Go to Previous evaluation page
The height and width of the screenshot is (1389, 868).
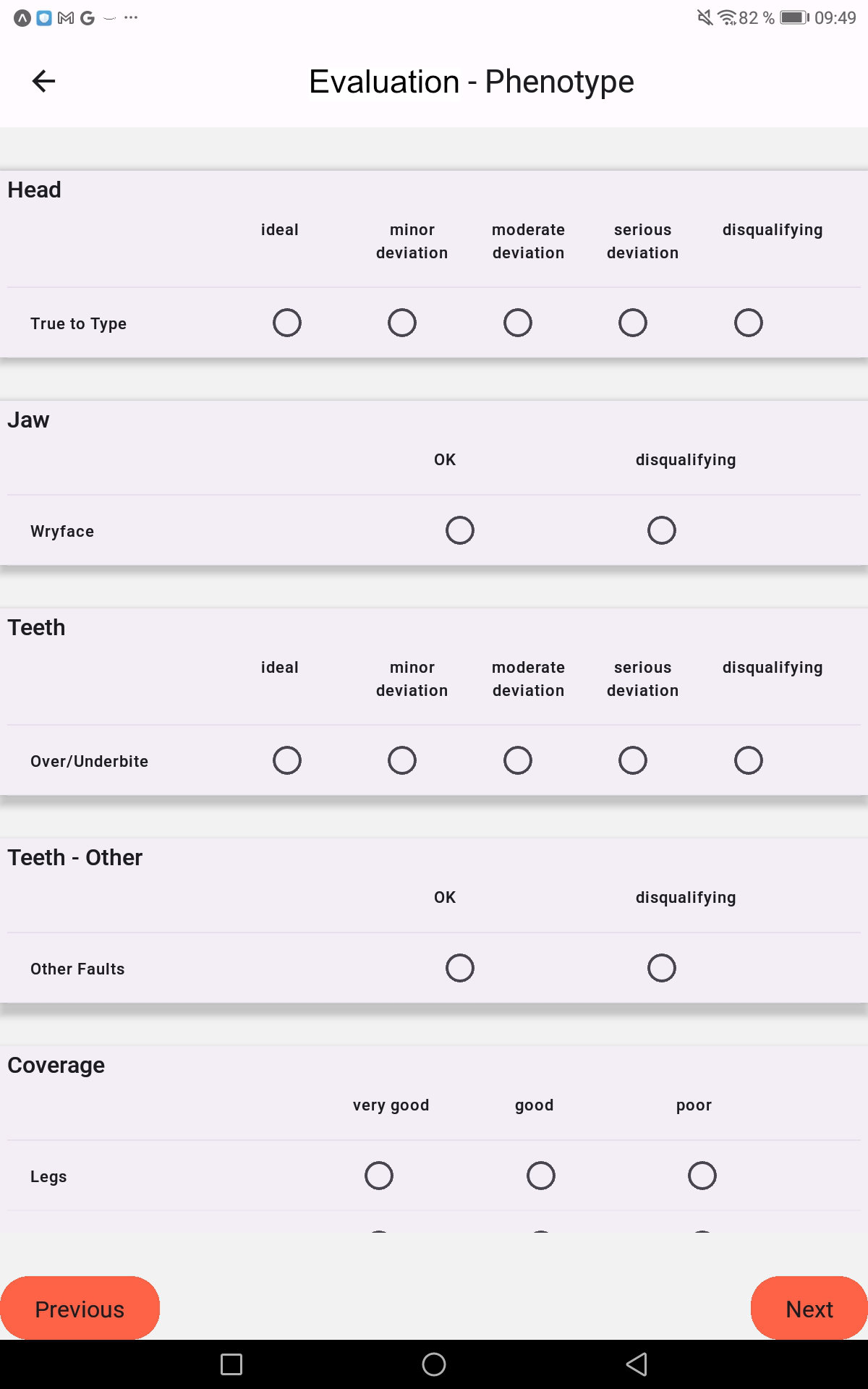80,1309
